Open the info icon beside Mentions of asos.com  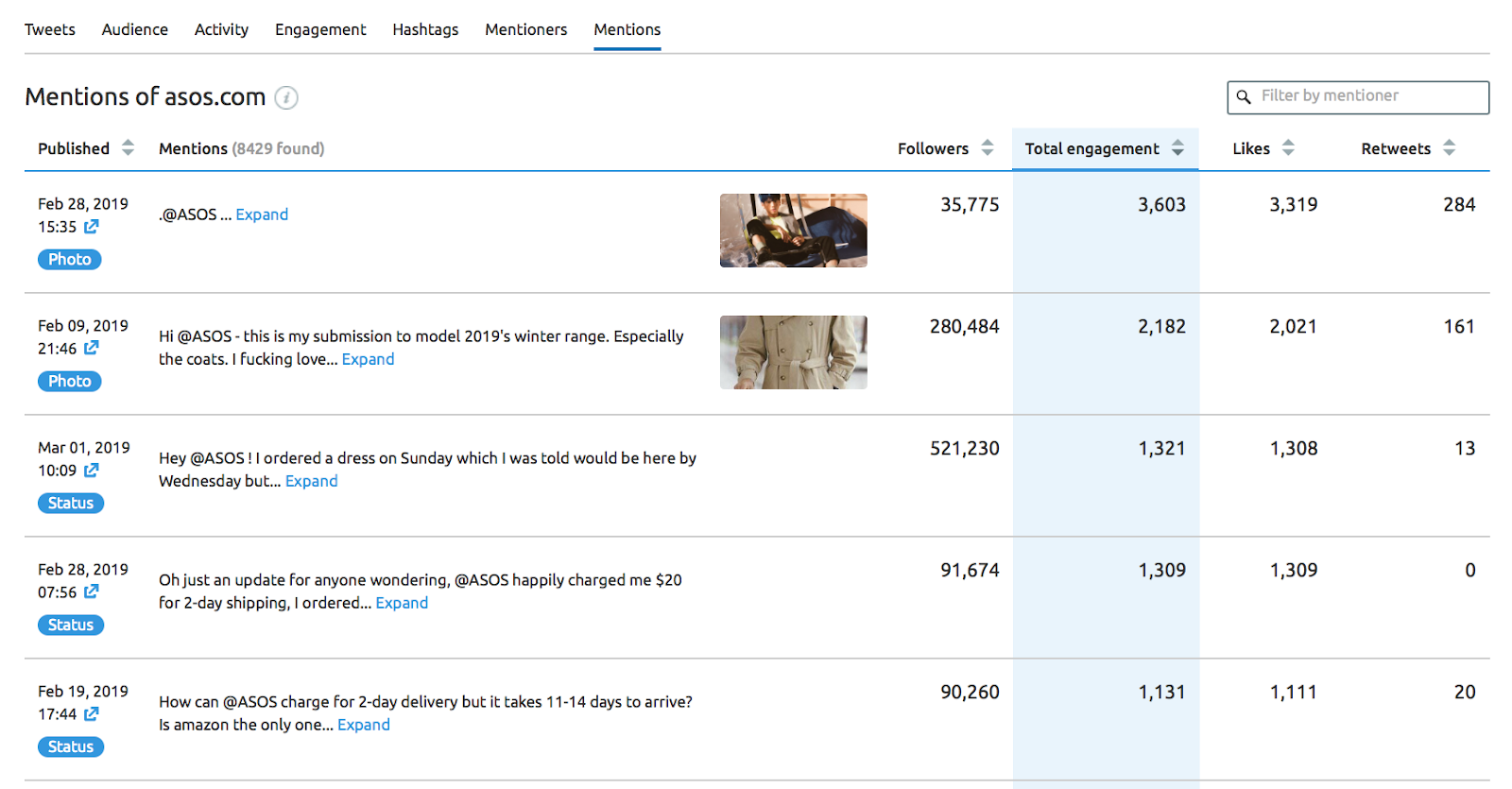(x=286, y=97)
